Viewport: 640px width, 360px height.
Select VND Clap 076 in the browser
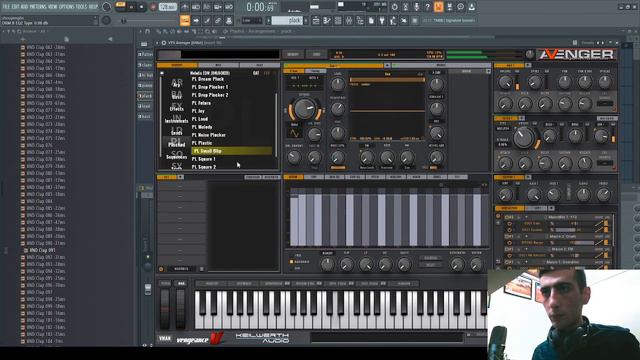point(40,145)
